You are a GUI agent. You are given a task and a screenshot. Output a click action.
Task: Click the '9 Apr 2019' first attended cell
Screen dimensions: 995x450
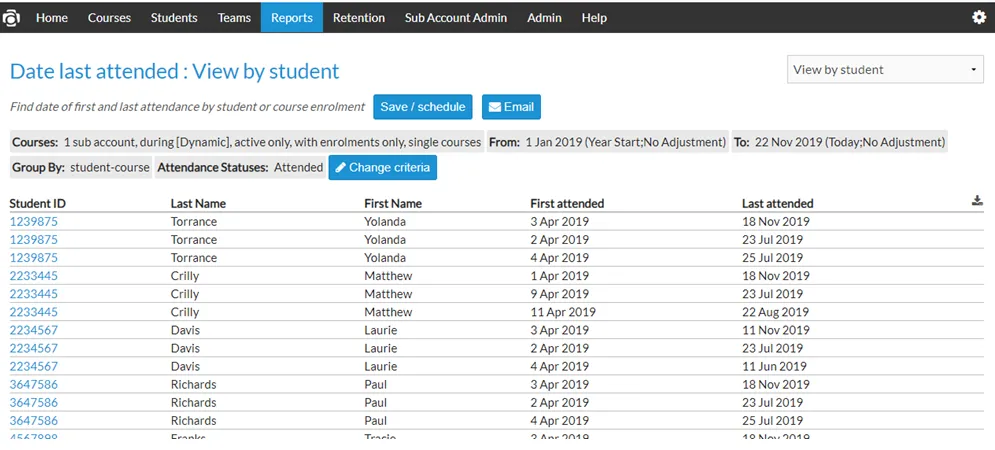560,294
